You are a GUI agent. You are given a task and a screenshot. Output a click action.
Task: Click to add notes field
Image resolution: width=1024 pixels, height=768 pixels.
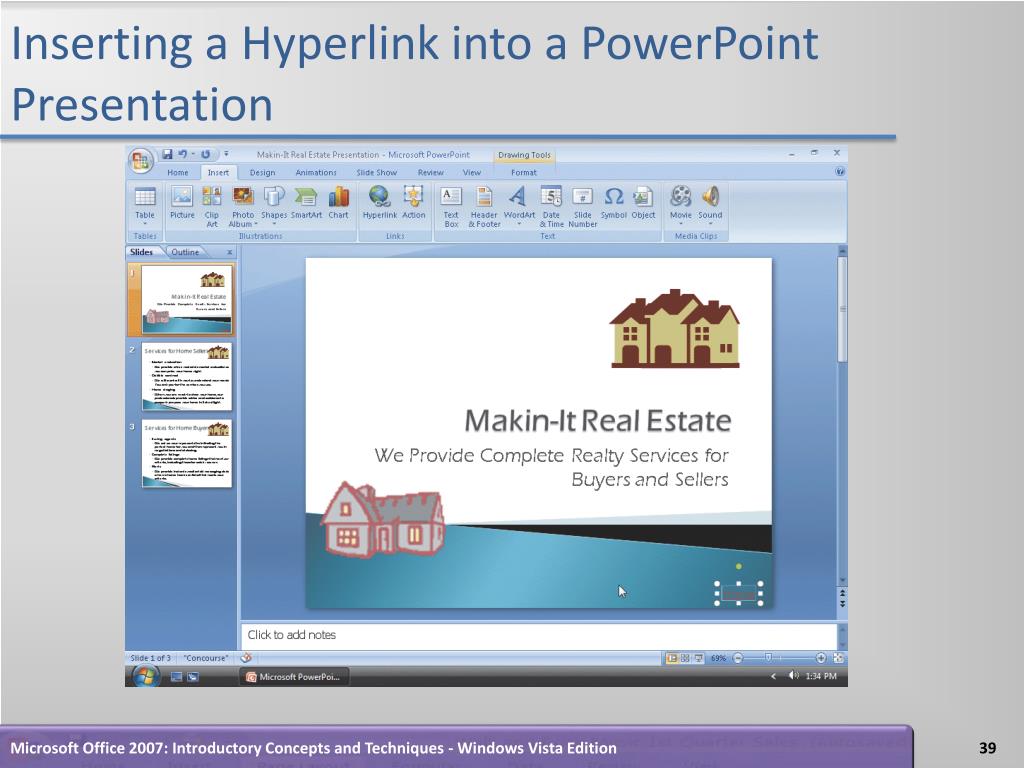coord(539,635)
